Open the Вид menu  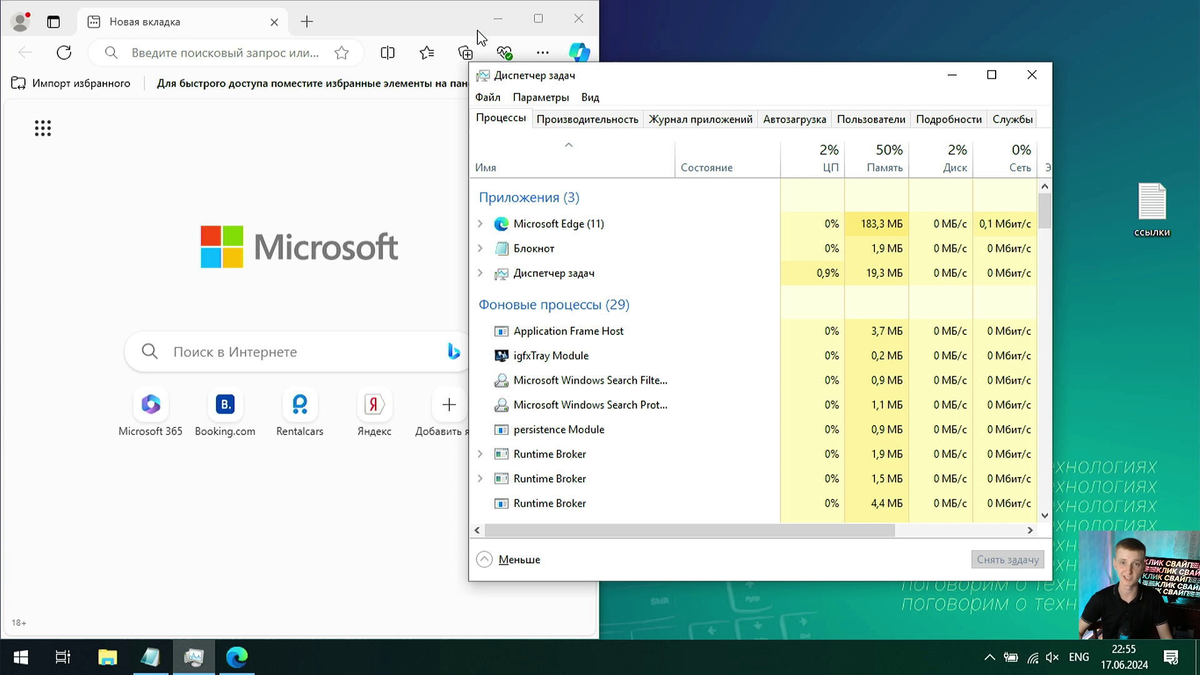point(591,97)
